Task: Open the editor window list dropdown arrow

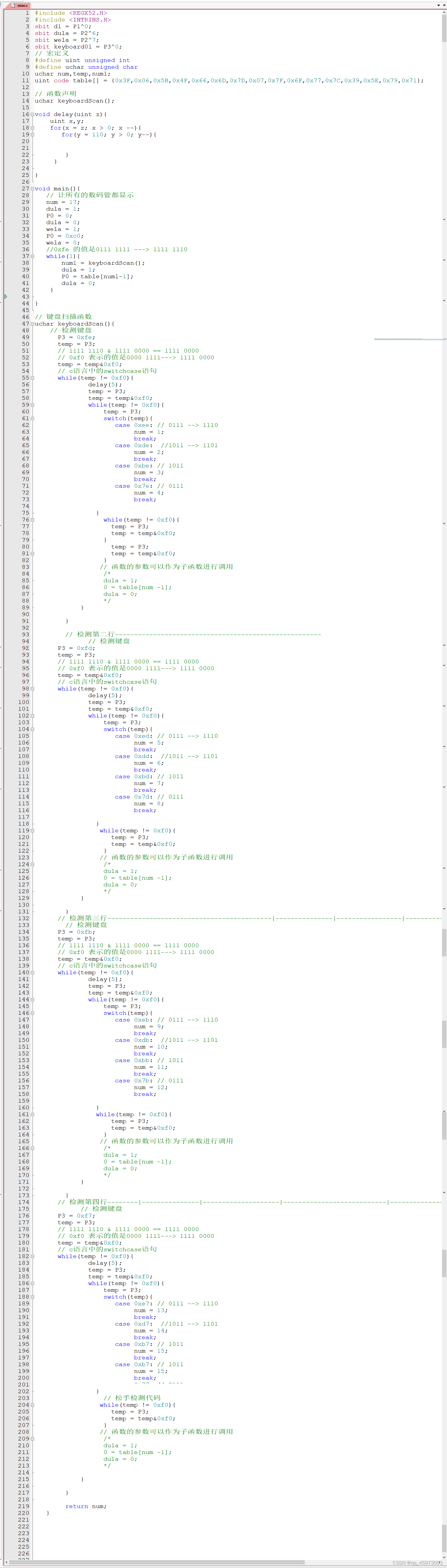Action: tap(438, 5)
